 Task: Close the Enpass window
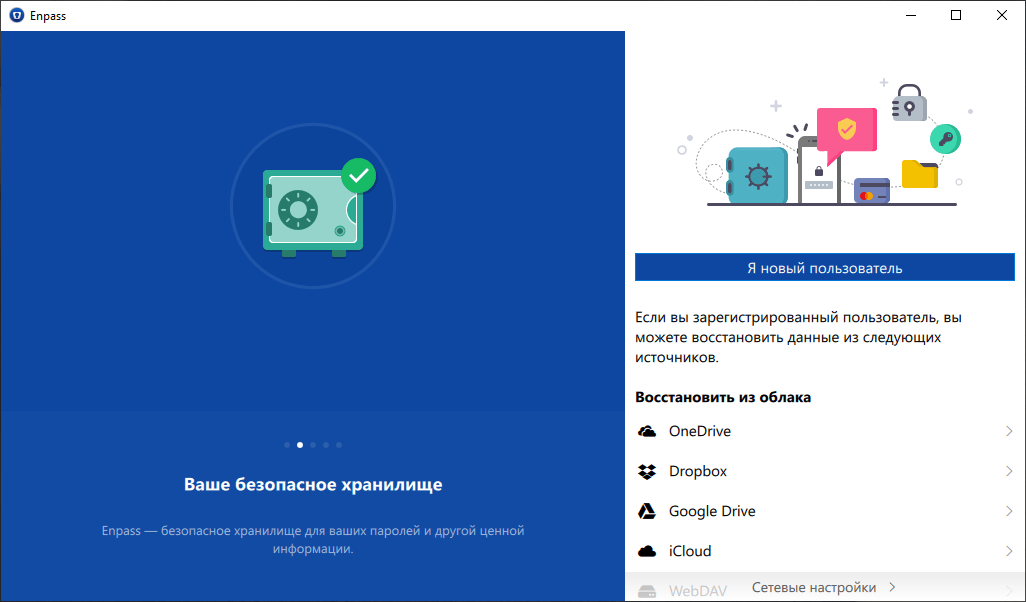click(1002, 15)
